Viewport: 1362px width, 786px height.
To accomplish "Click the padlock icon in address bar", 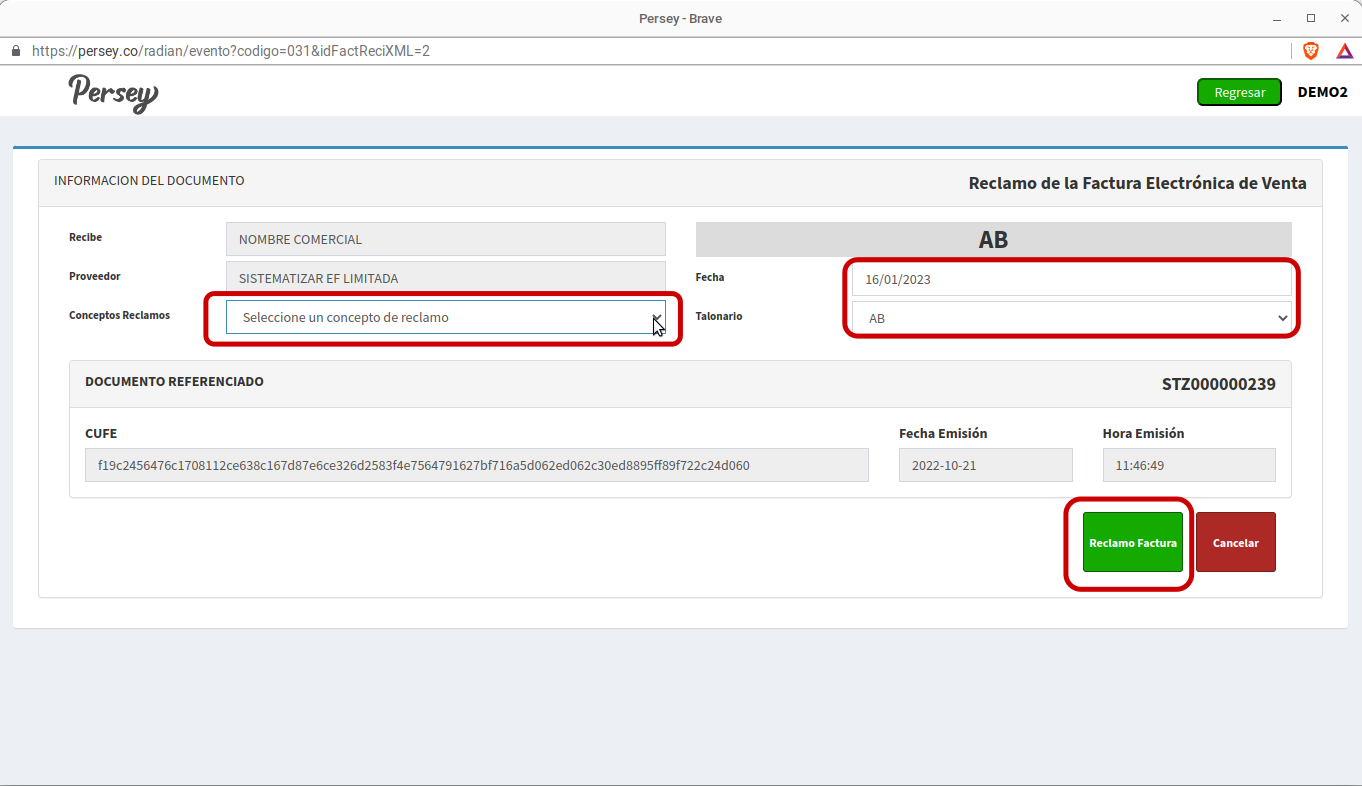I will click(x=15, y=51).
